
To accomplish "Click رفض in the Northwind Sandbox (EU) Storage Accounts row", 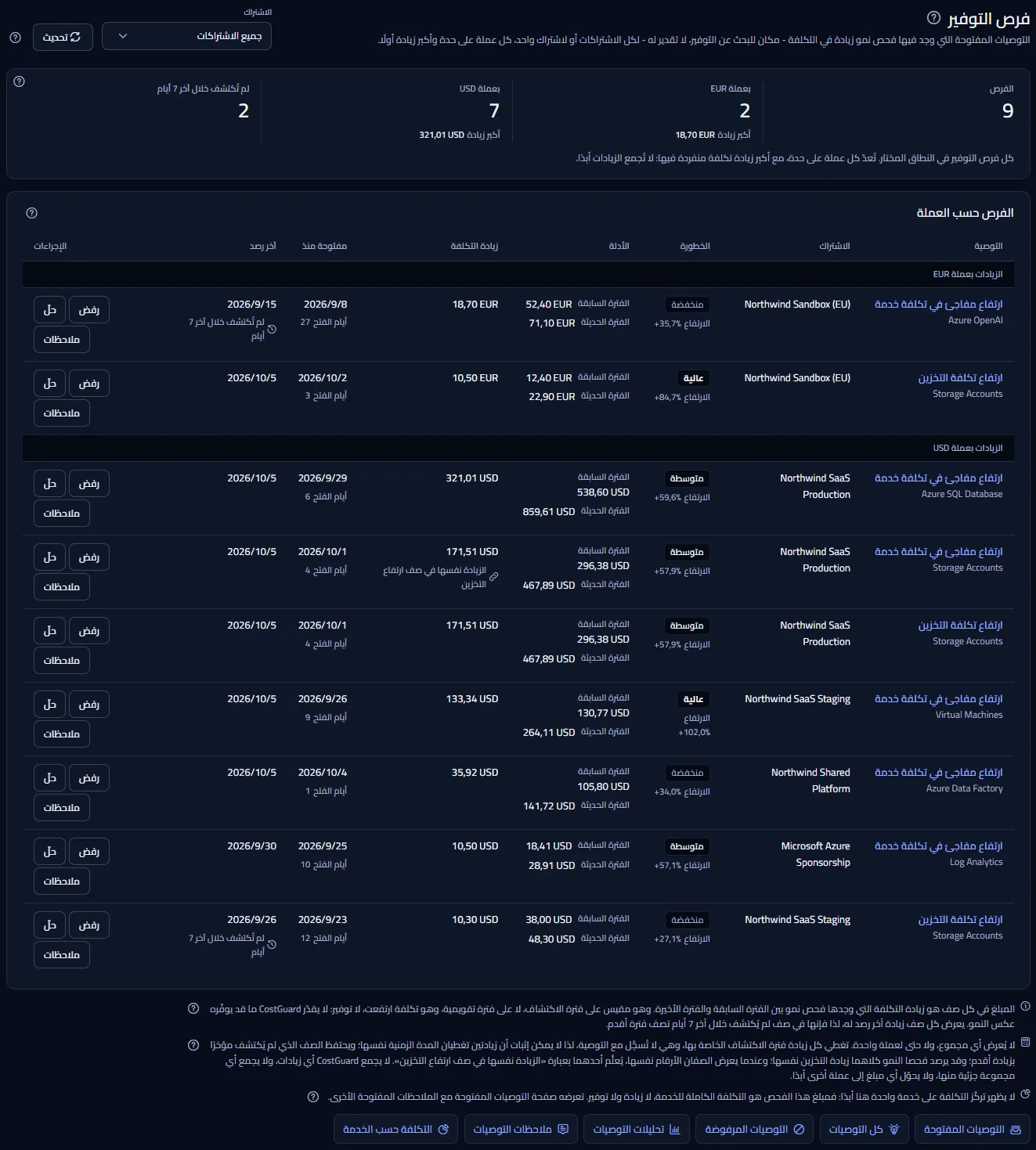I will pos(89,384).
